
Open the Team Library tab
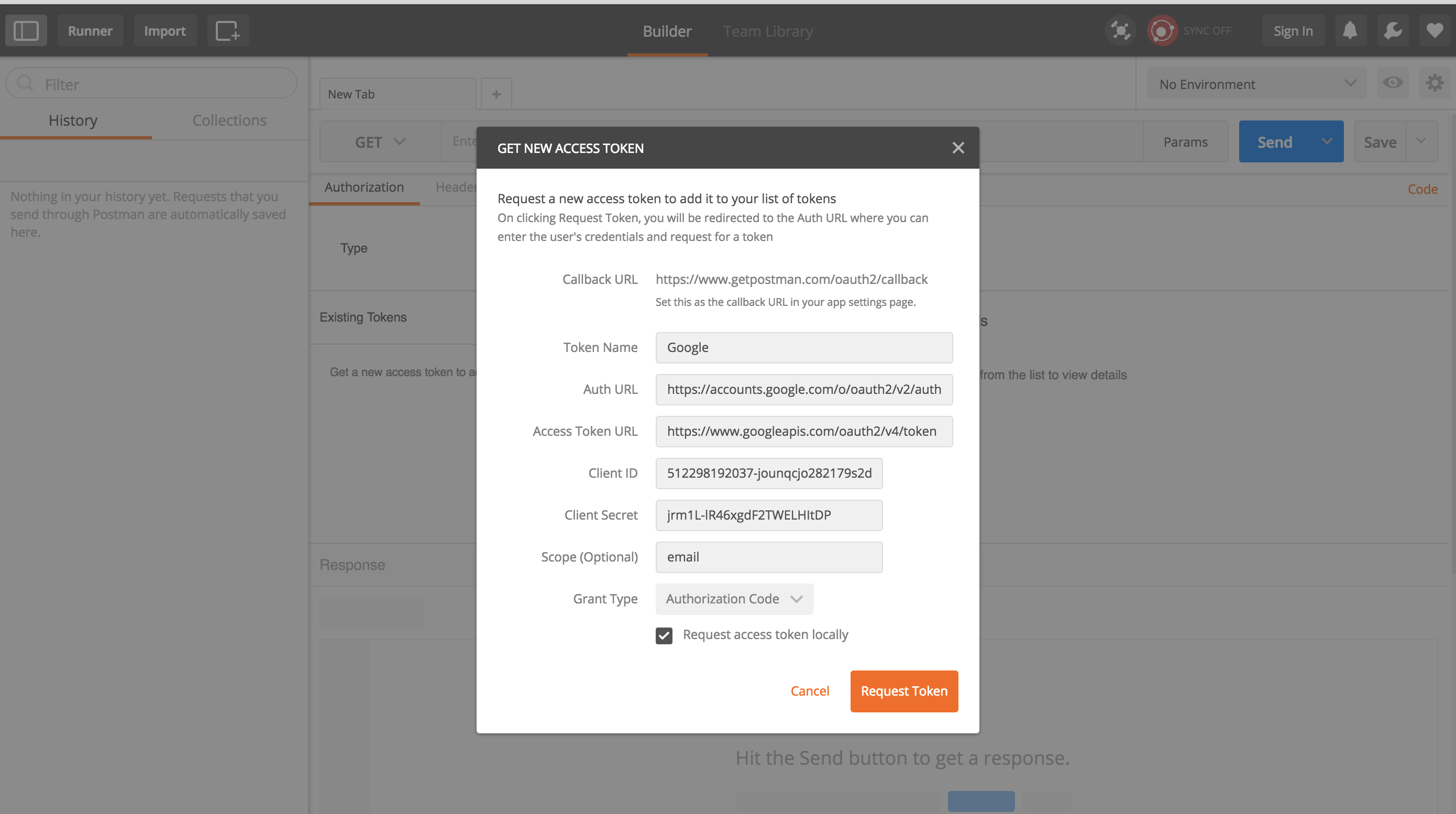[x=768, y=31]
